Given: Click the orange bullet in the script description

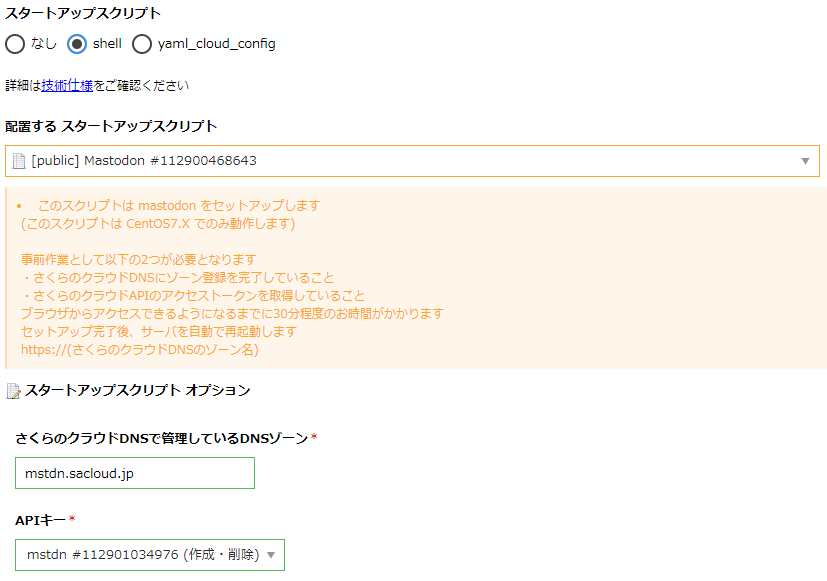Looking at the screenshot, I should coord(19,206).
